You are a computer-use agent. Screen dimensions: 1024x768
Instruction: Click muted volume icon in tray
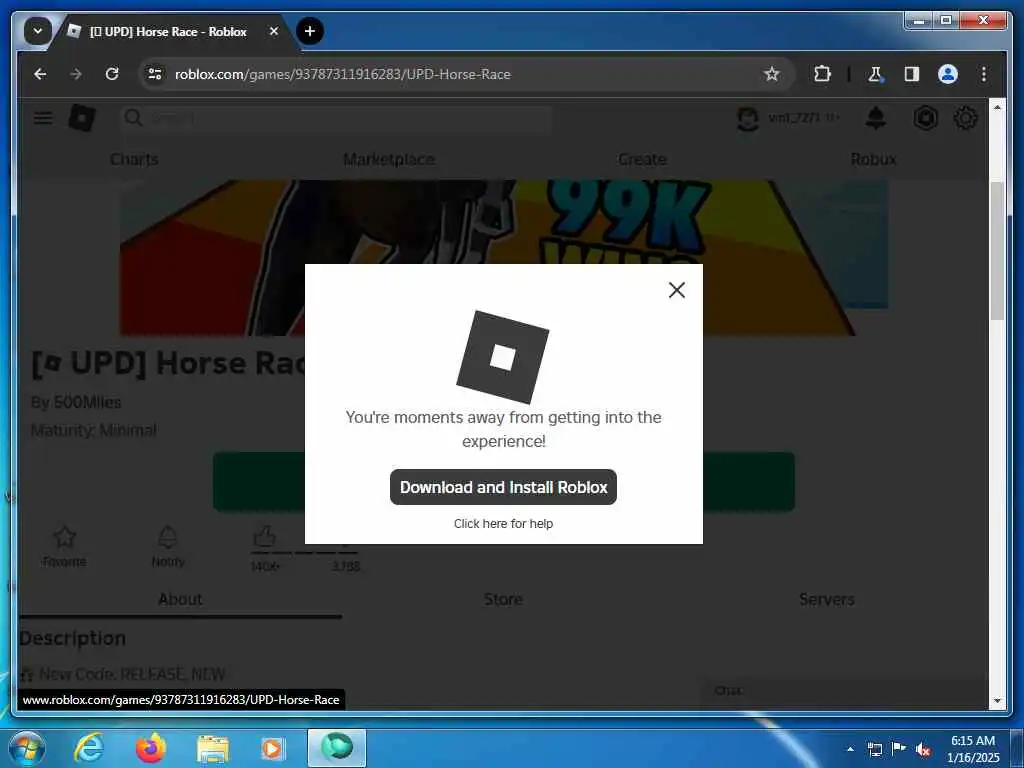point(923,749)
